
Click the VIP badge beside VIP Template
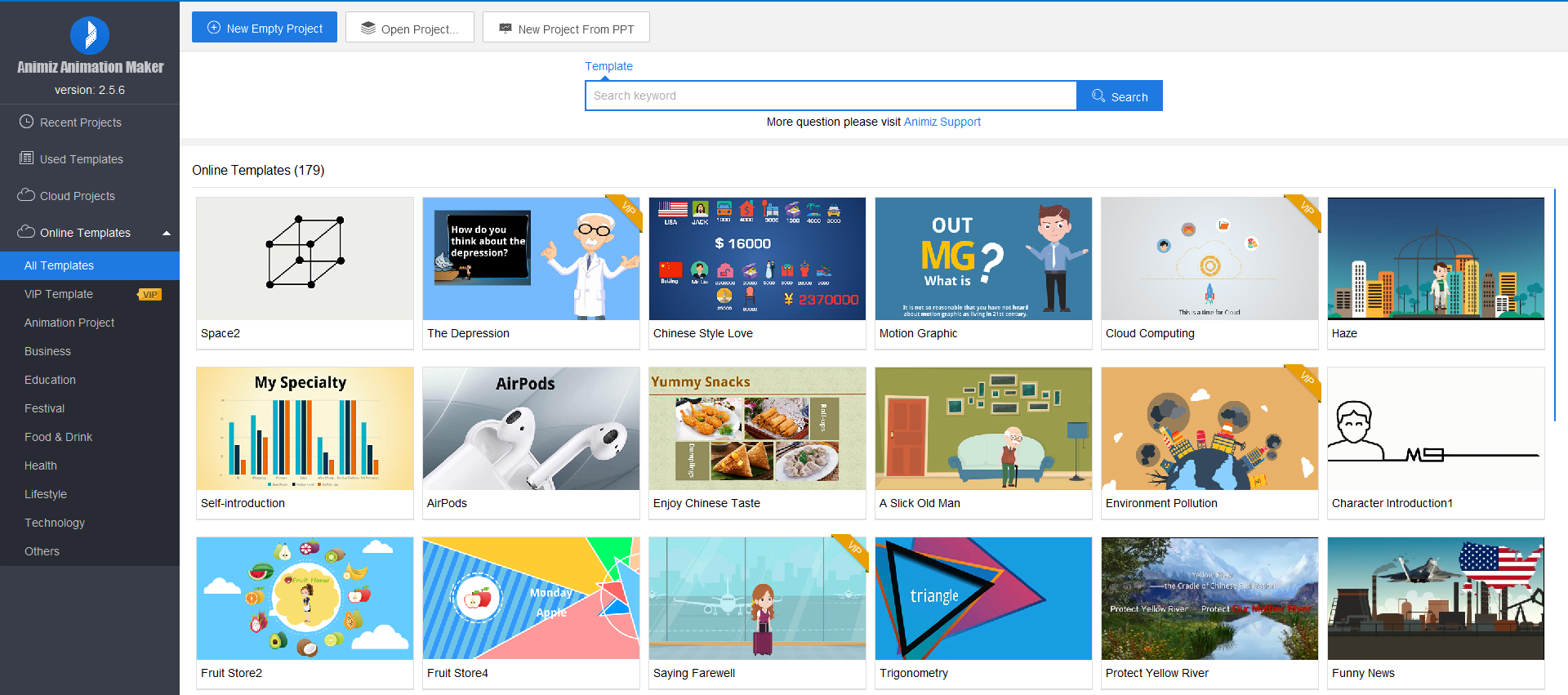149,294
